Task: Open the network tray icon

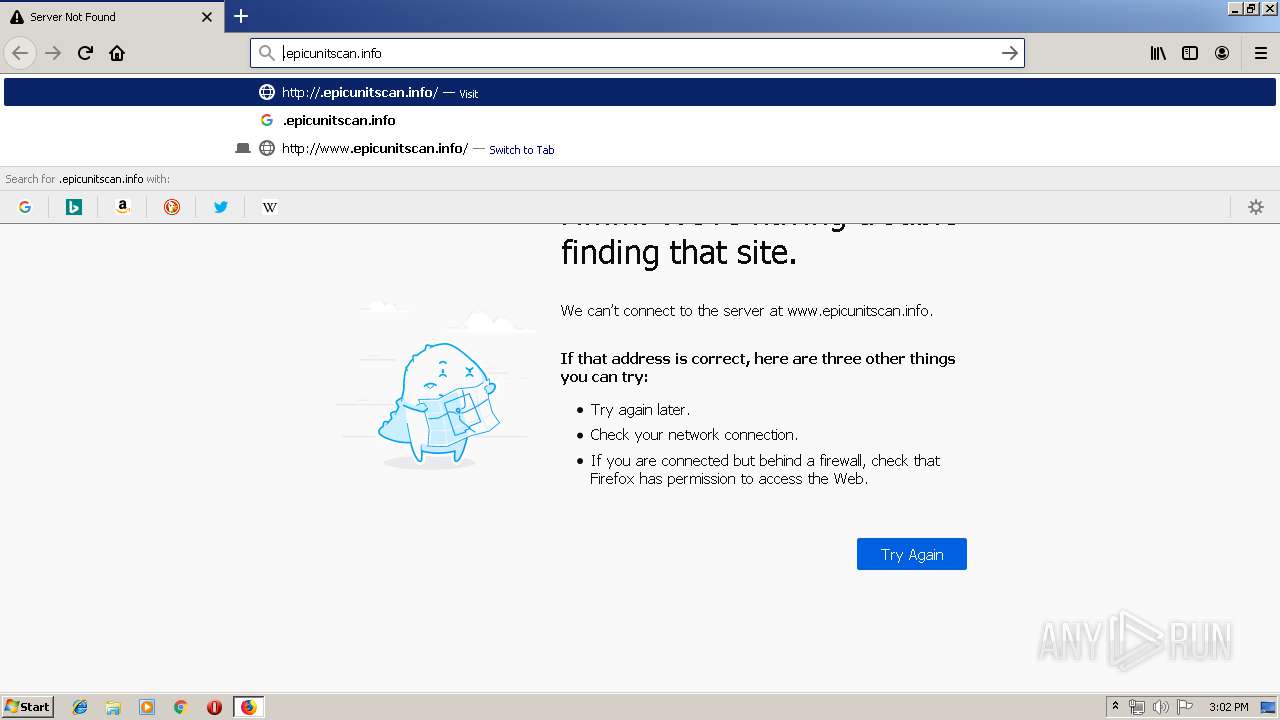Action: coord(1137,707)
